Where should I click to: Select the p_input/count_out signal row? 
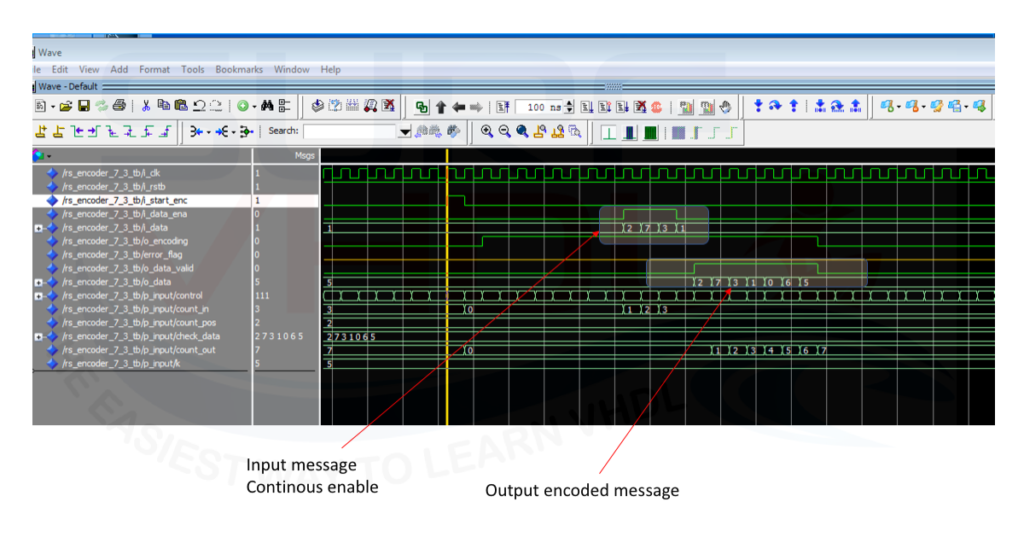(x=142, y=350)
